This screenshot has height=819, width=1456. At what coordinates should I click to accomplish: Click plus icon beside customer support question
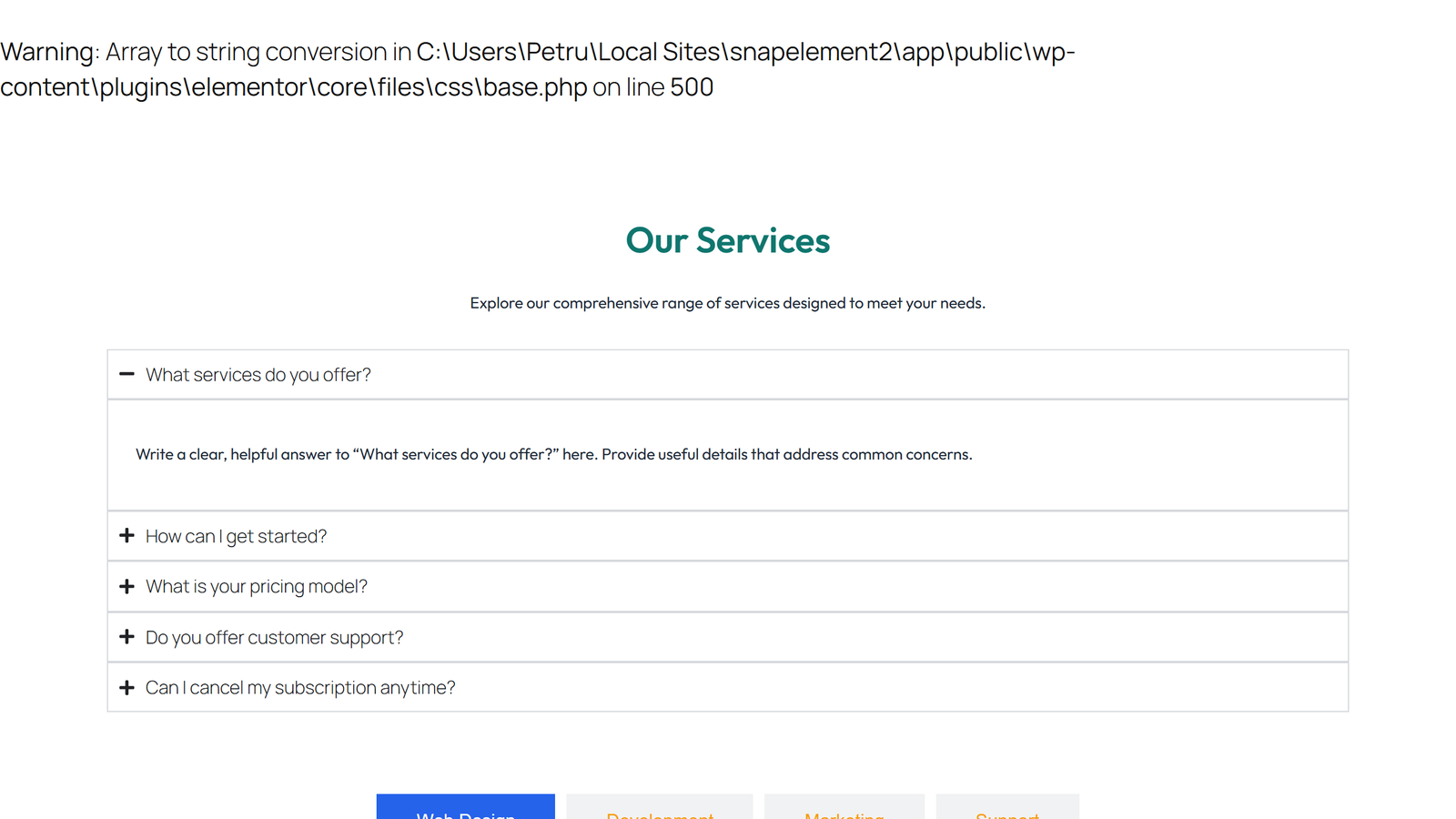tap(126, 637)
